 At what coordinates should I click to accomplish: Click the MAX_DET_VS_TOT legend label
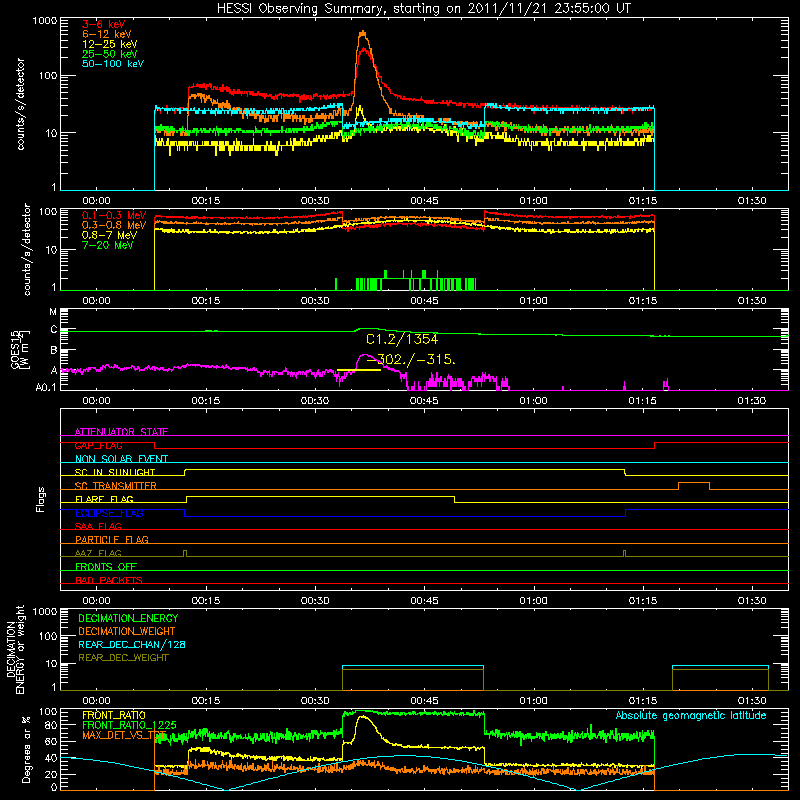coord(124,735)
